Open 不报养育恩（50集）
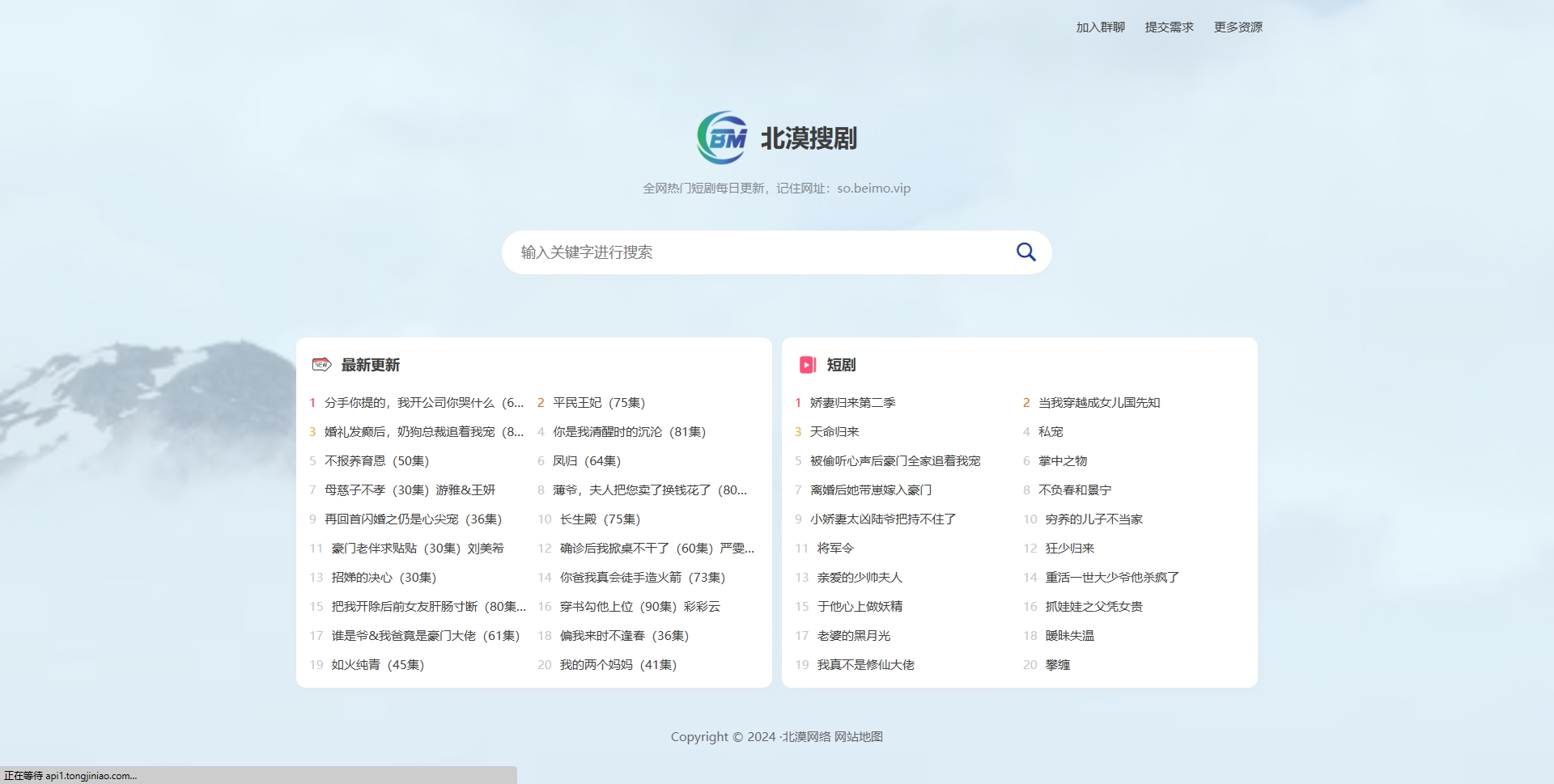Image resolution: width=1554 pixels, height=784 pixels. point(377,460)
